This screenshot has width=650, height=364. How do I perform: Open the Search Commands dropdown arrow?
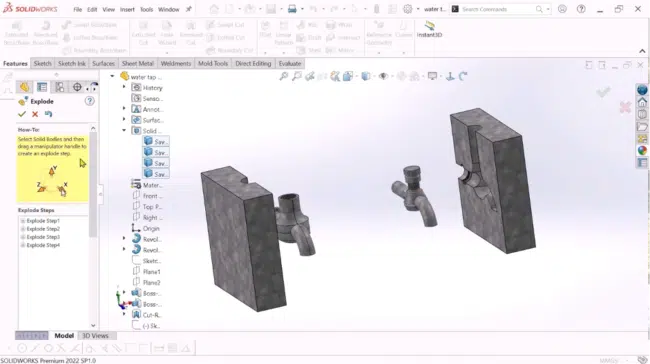click(x=548, y=9)
